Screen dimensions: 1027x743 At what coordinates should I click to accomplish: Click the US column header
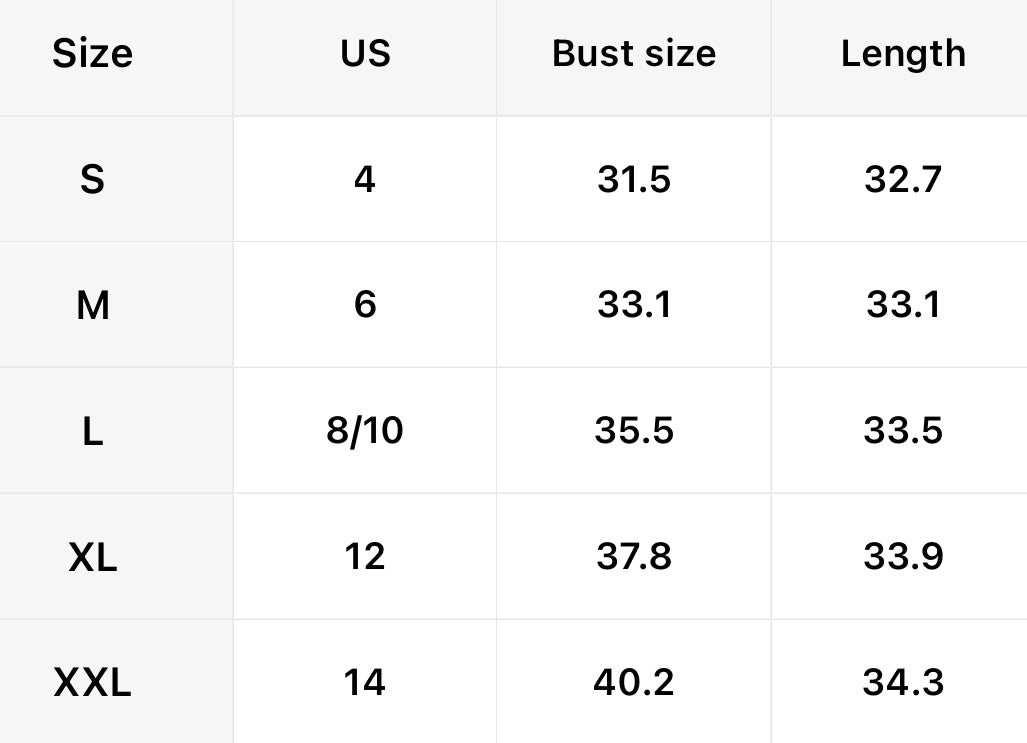[365, 53]
